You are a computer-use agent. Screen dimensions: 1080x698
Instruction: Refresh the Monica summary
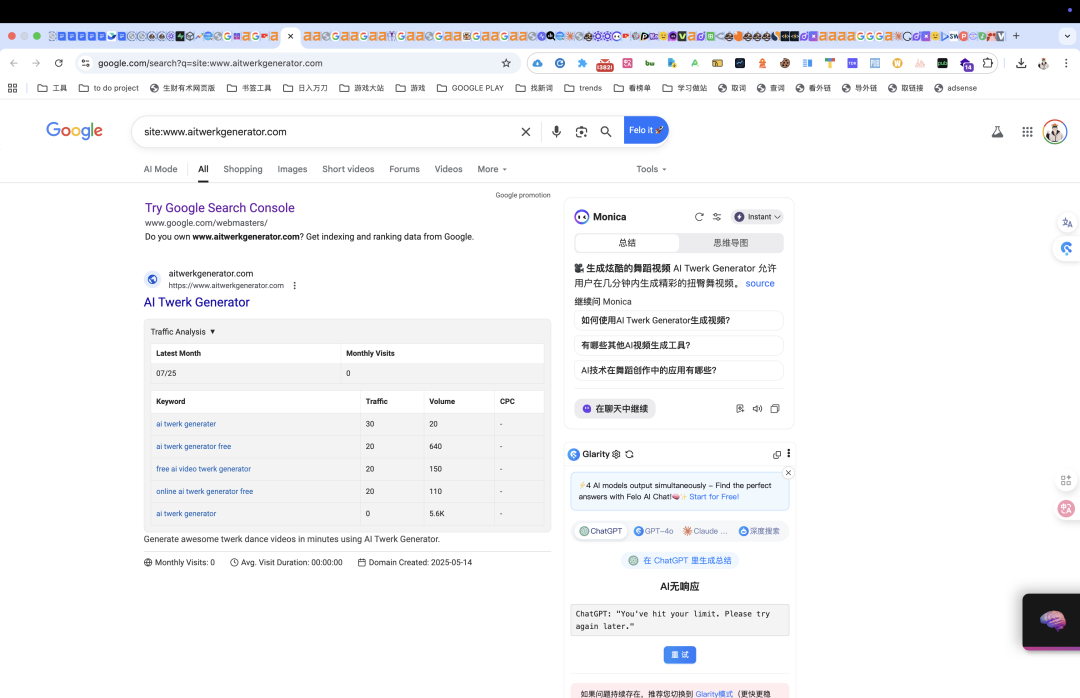coord(699,216)
